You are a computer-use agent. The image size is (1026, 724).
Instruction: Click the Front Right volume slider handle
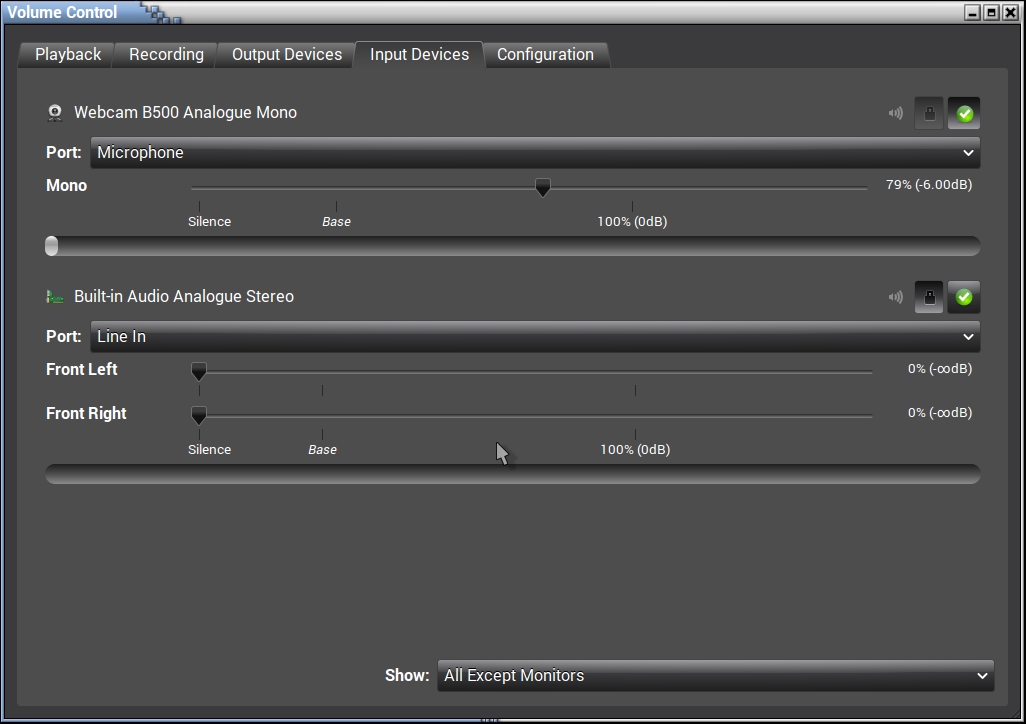(x=199, y=415)
